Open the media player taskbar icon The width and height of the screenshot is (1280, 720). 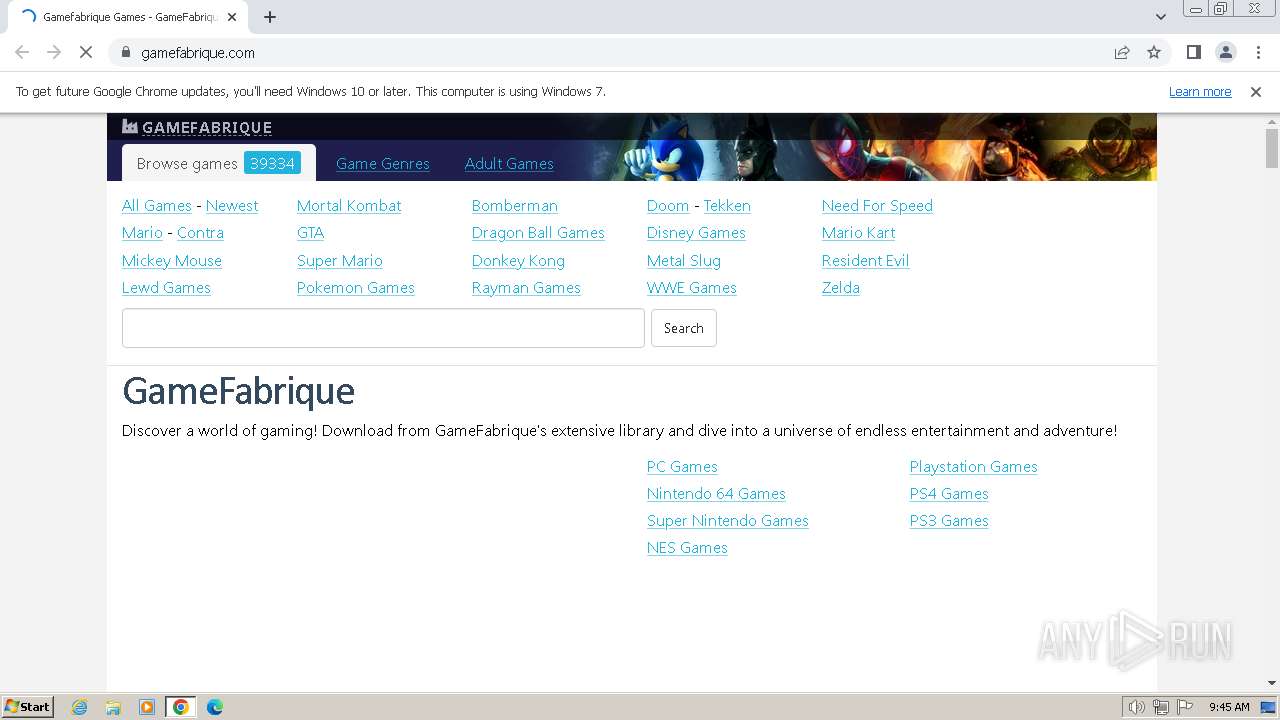click(x=147, y=707)
